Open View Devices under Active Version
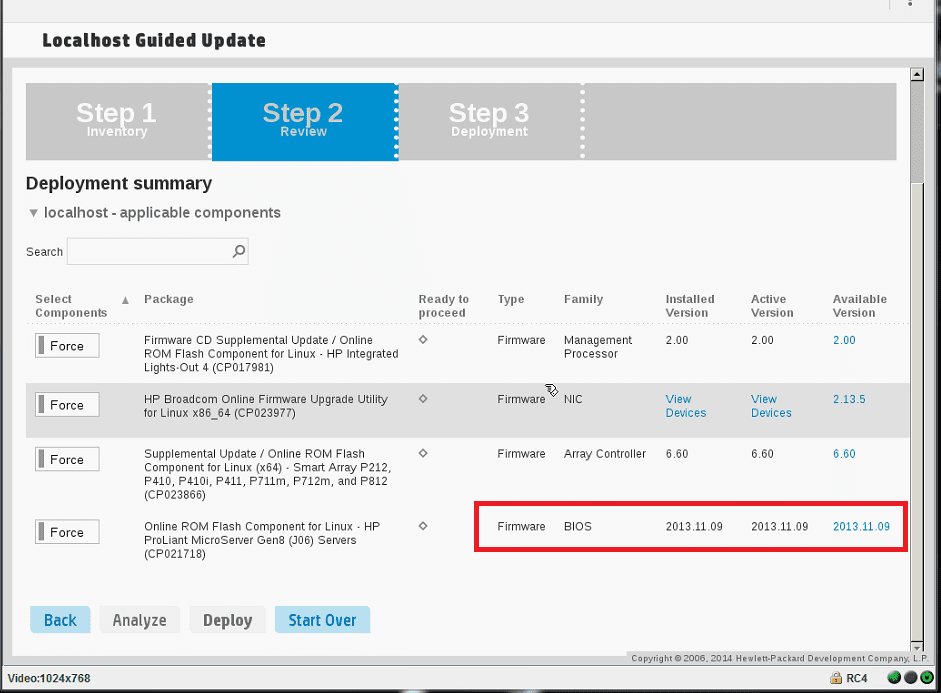941x693 pixels. point(771,406)
